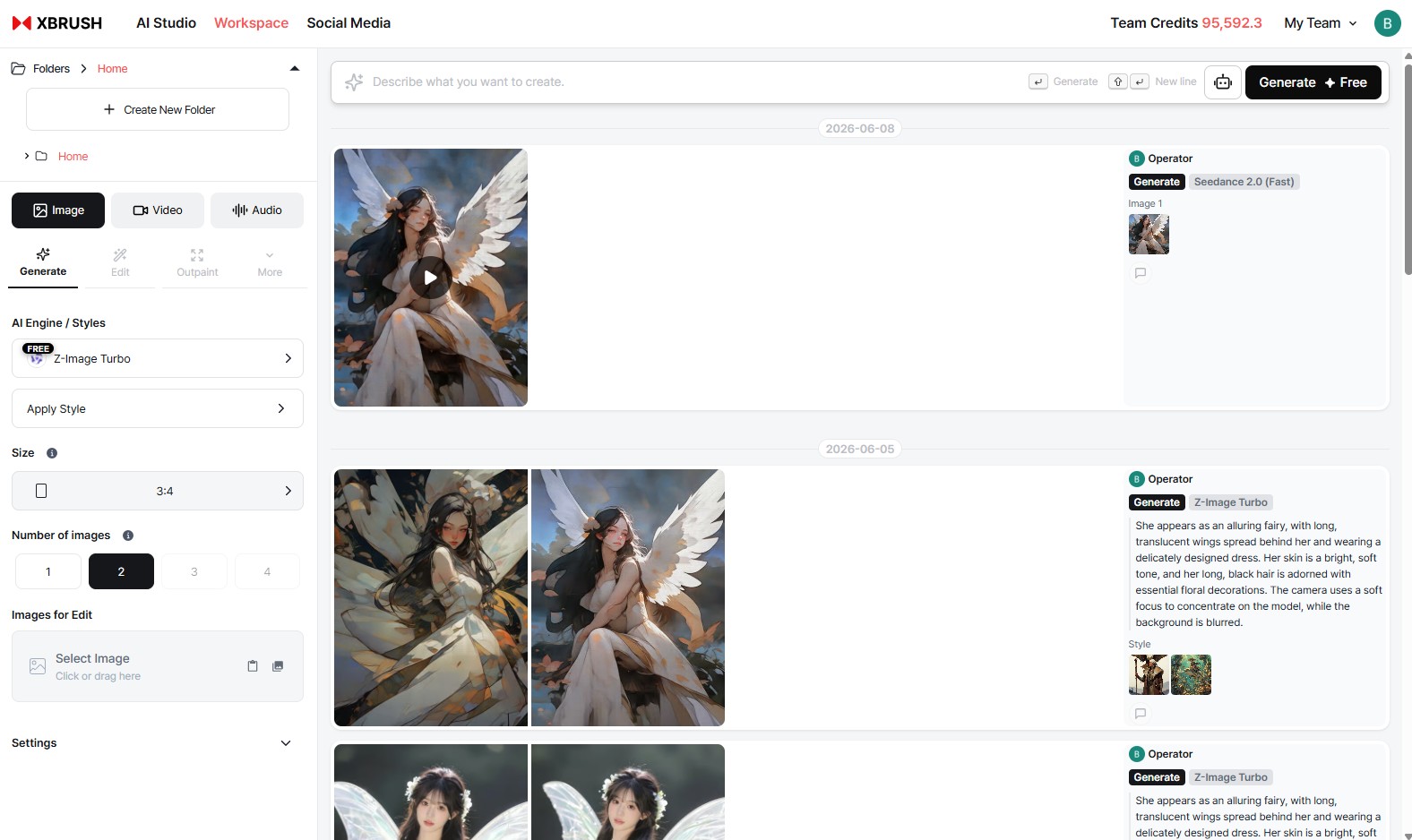Open the Apply Style selector

pos(158,408)
